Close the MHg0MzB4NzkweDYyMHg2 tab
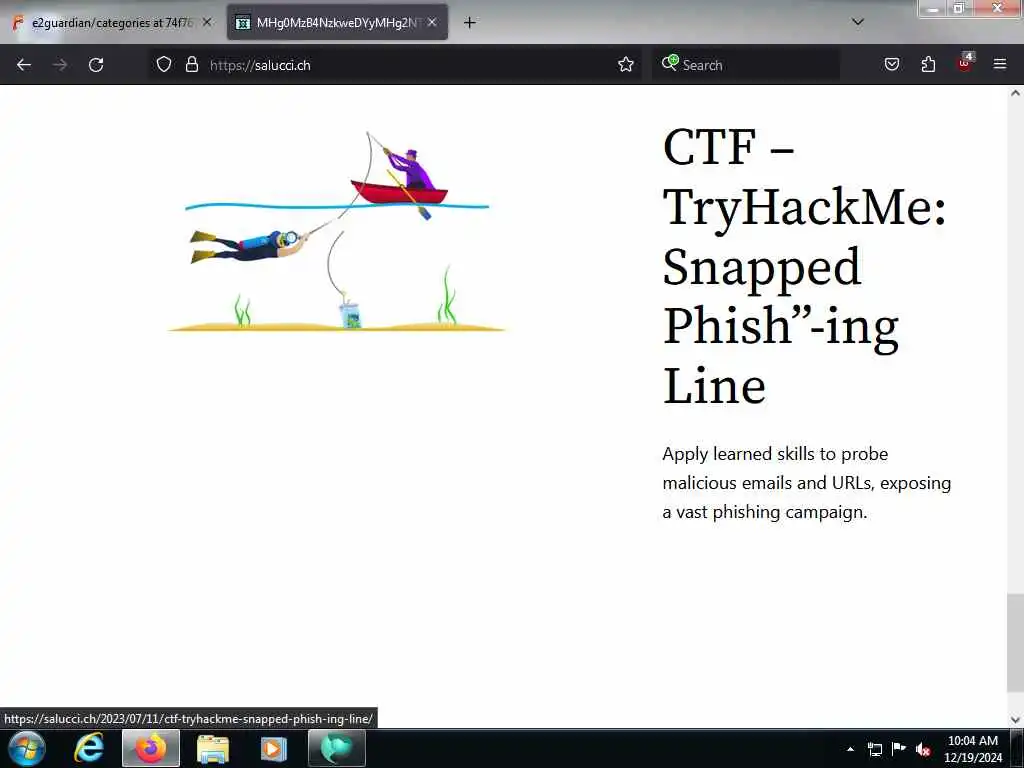The height and width of the screenshot is (768, 1024). click(432, 22)
